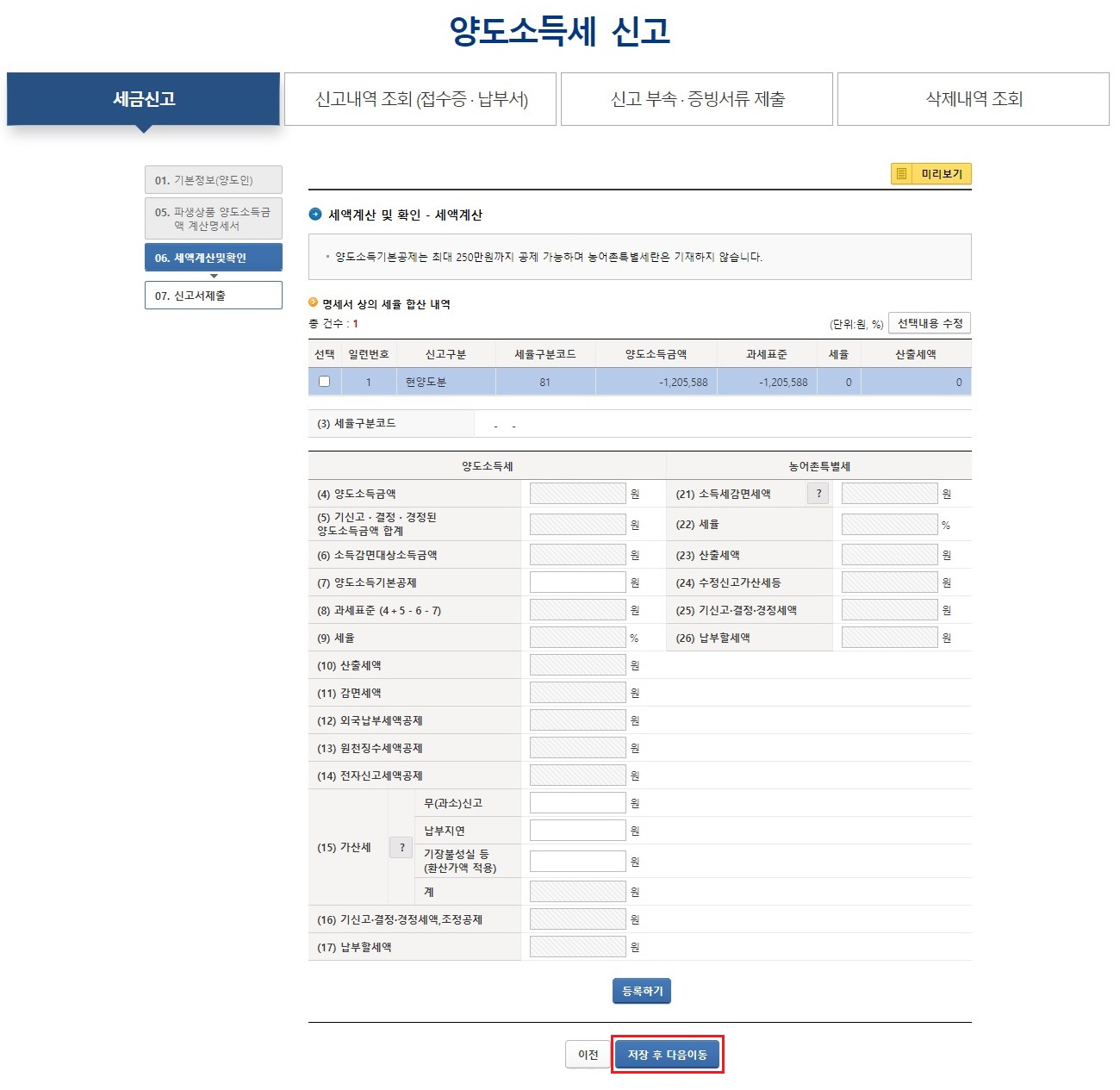Select step 01. 기본정보(양도인)
Viewport: 1120px width, 1090px height.
214,180
